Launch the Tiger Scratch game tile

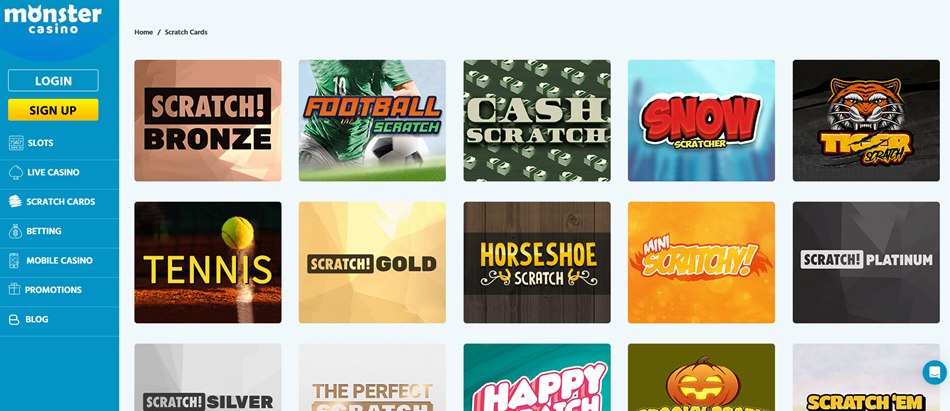click(x=866, y=120)
